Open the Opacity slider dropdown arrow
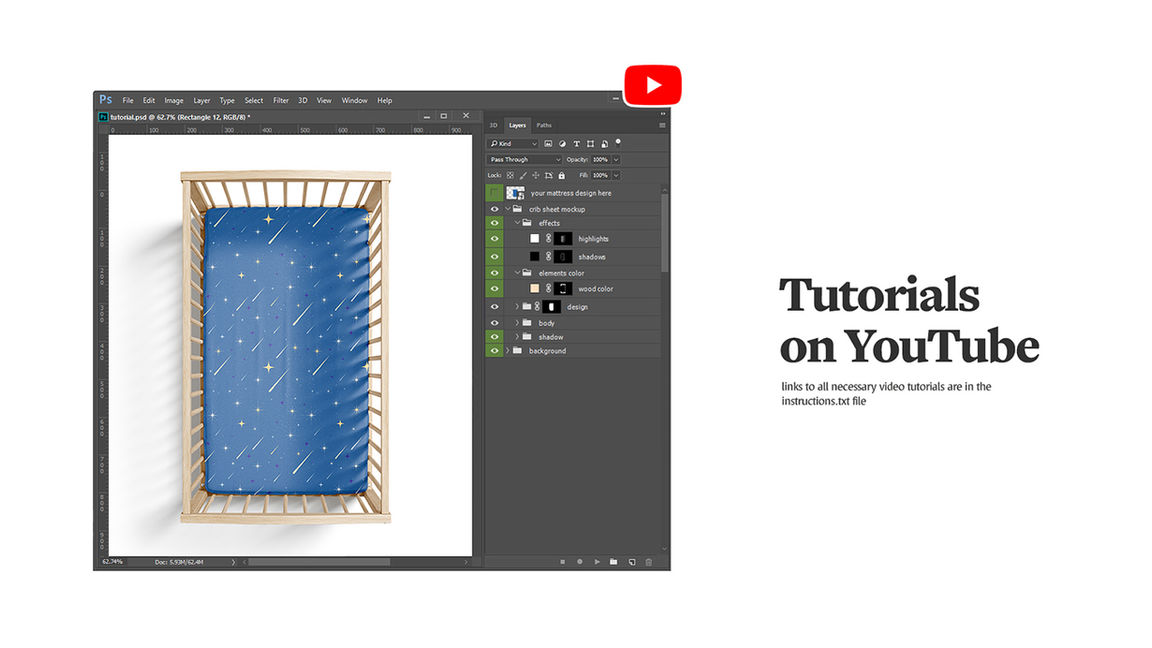 click(616, 159)
